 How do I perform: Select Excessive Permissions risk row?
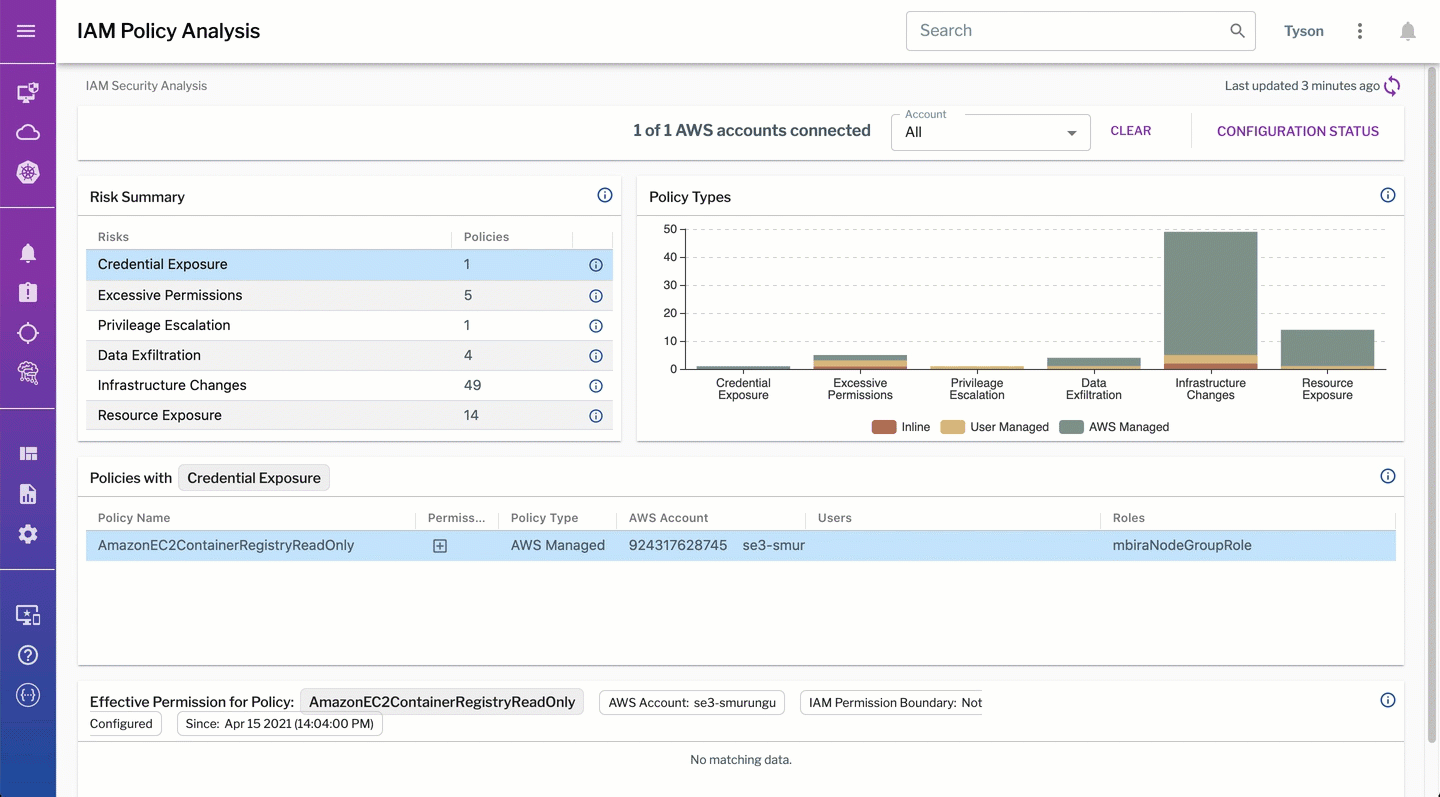coord(349,295)
